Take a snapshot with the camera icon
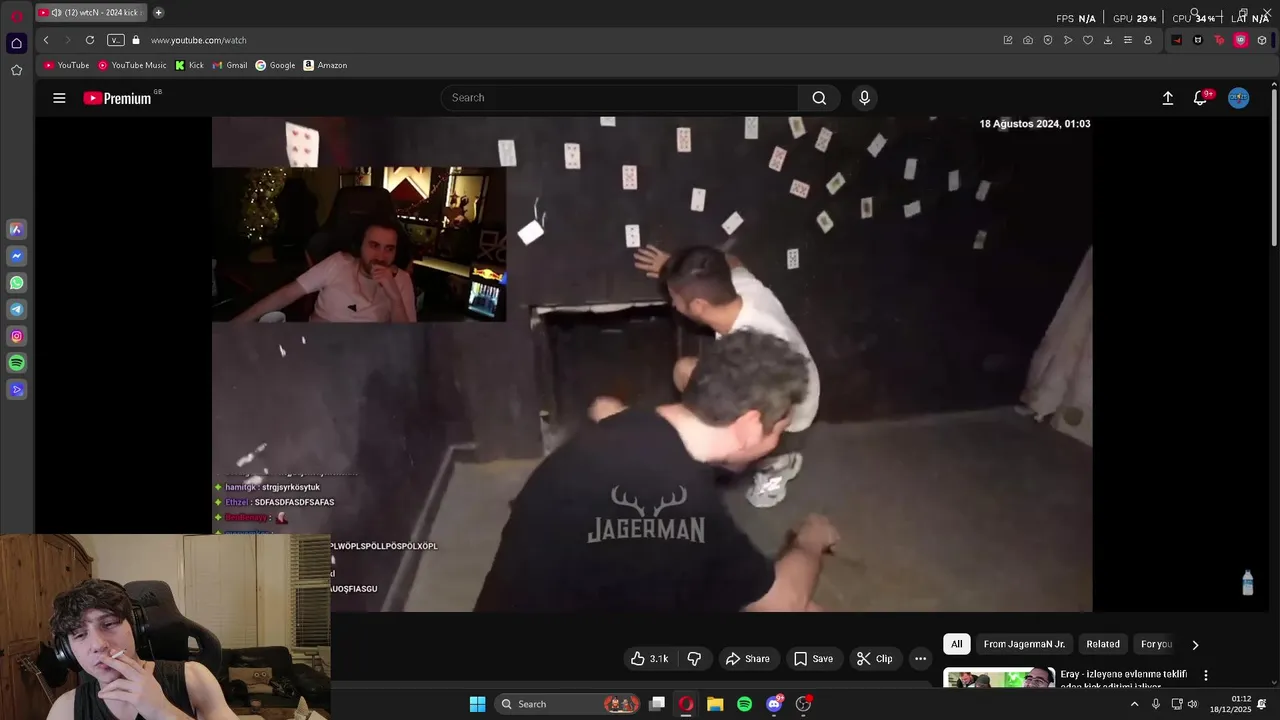The height and width of the screenshot is (720, 1280). (1028, 40)
